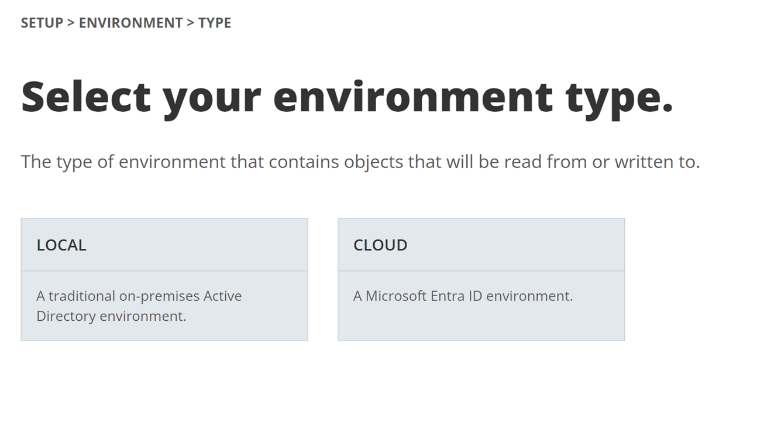Pick the on-premises Active Directory description
The width and height of the screenshot is (757, 432).
[139, 306]
